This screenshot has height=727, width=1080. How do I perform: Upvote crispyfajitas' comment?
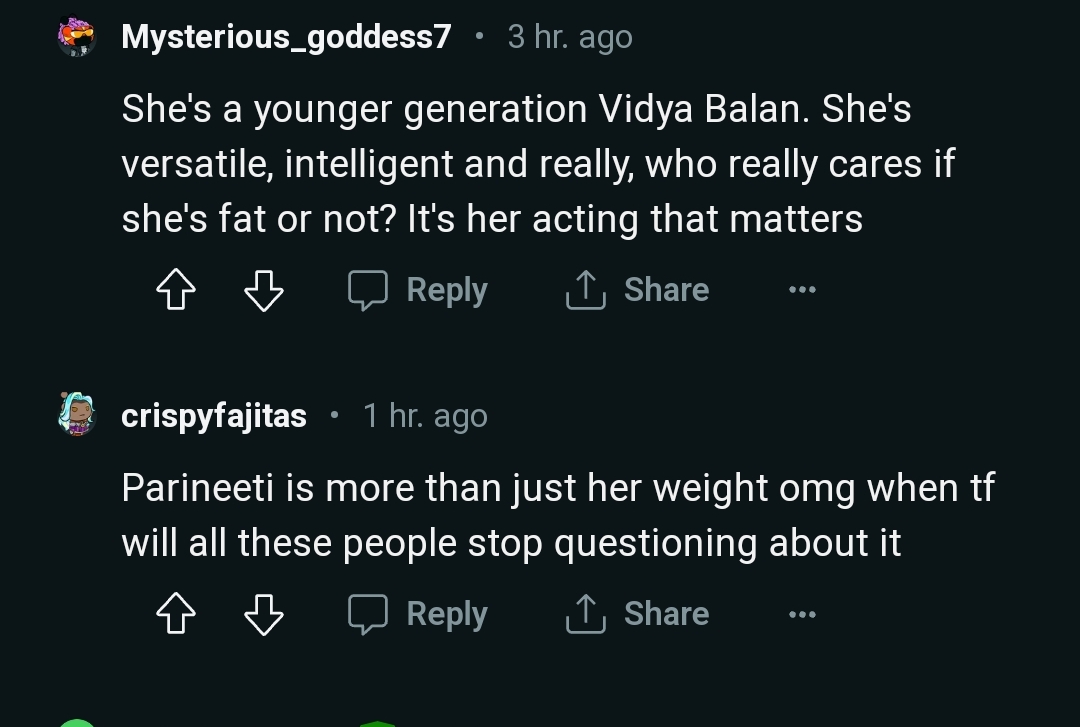[x=176, y=615]
